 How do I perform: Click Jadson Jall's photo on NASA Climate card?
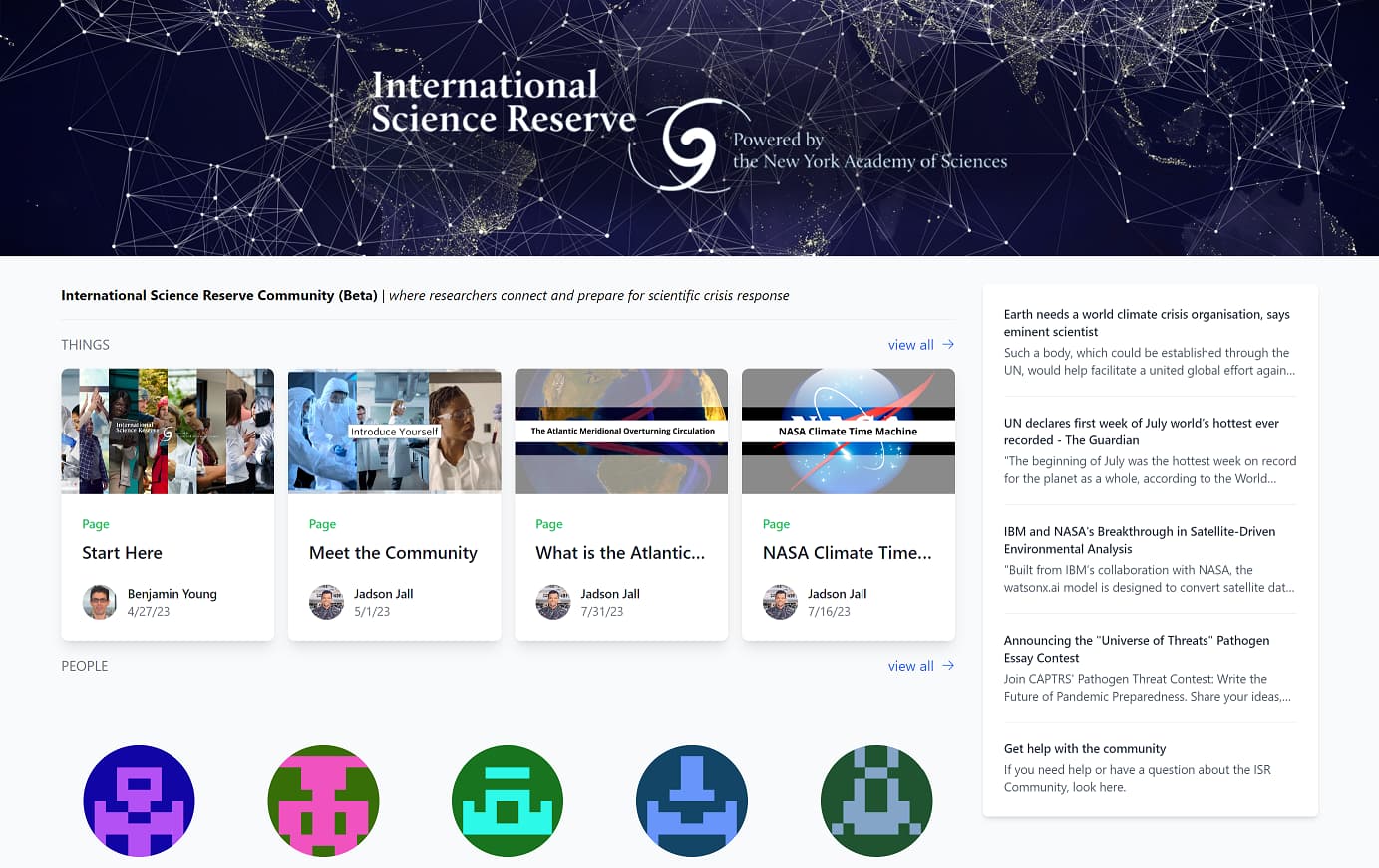click(x=780, y=602)
